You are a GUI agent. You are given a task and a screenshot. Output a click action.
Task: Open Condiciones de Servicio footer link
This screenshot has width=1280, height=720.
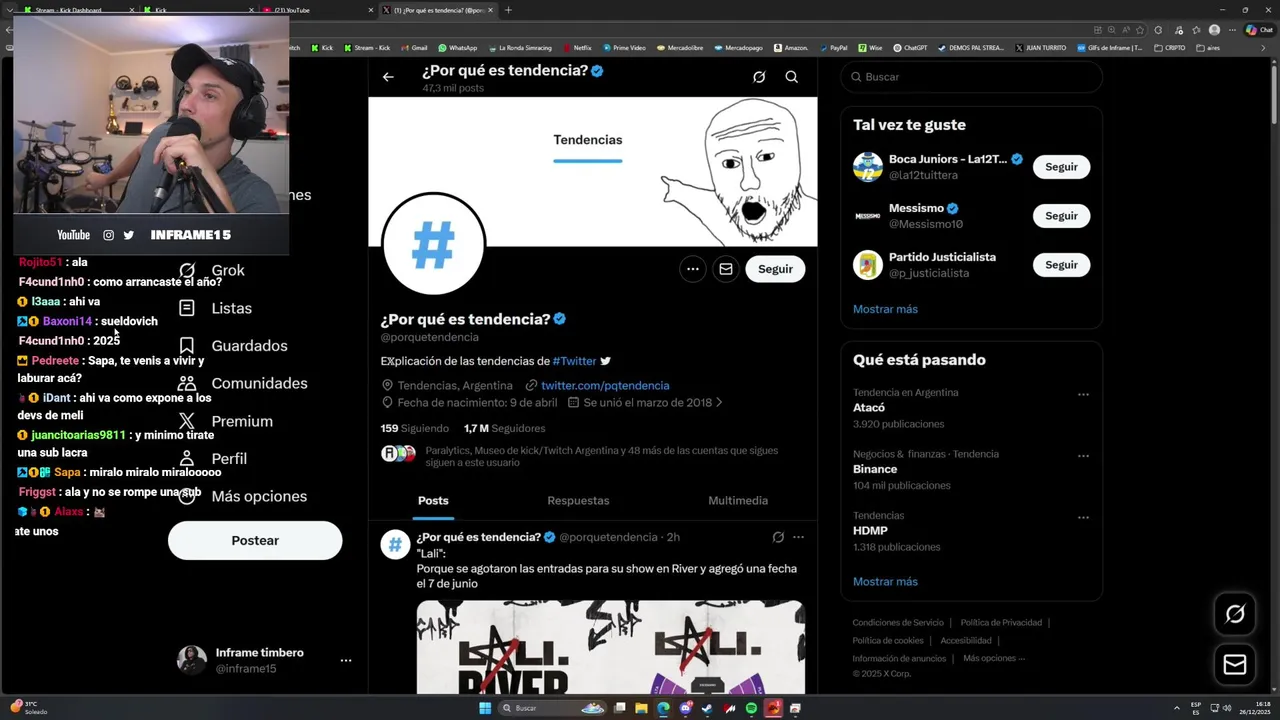click(x=898, y=623)
